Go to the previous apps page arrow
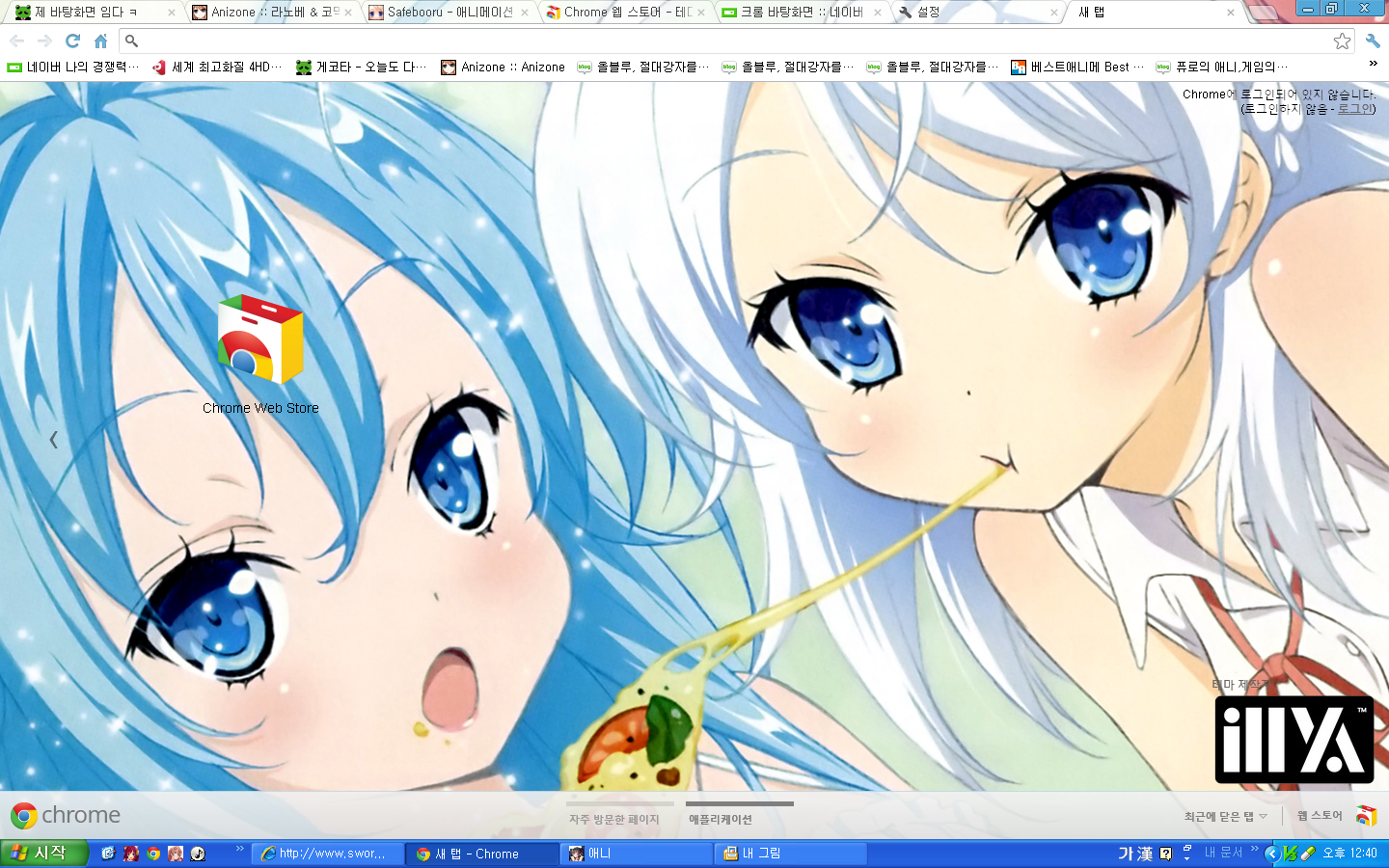This screenshot has height=868, width=1389. (x=53, y=440)
